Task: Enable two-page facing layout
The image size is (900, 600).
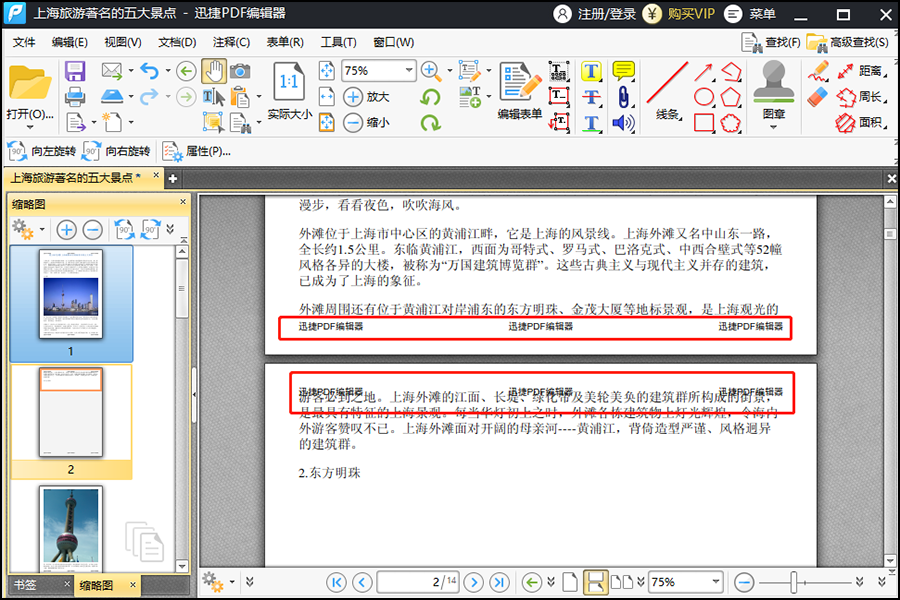Action: pyautogui.click(x=622, y=582)
